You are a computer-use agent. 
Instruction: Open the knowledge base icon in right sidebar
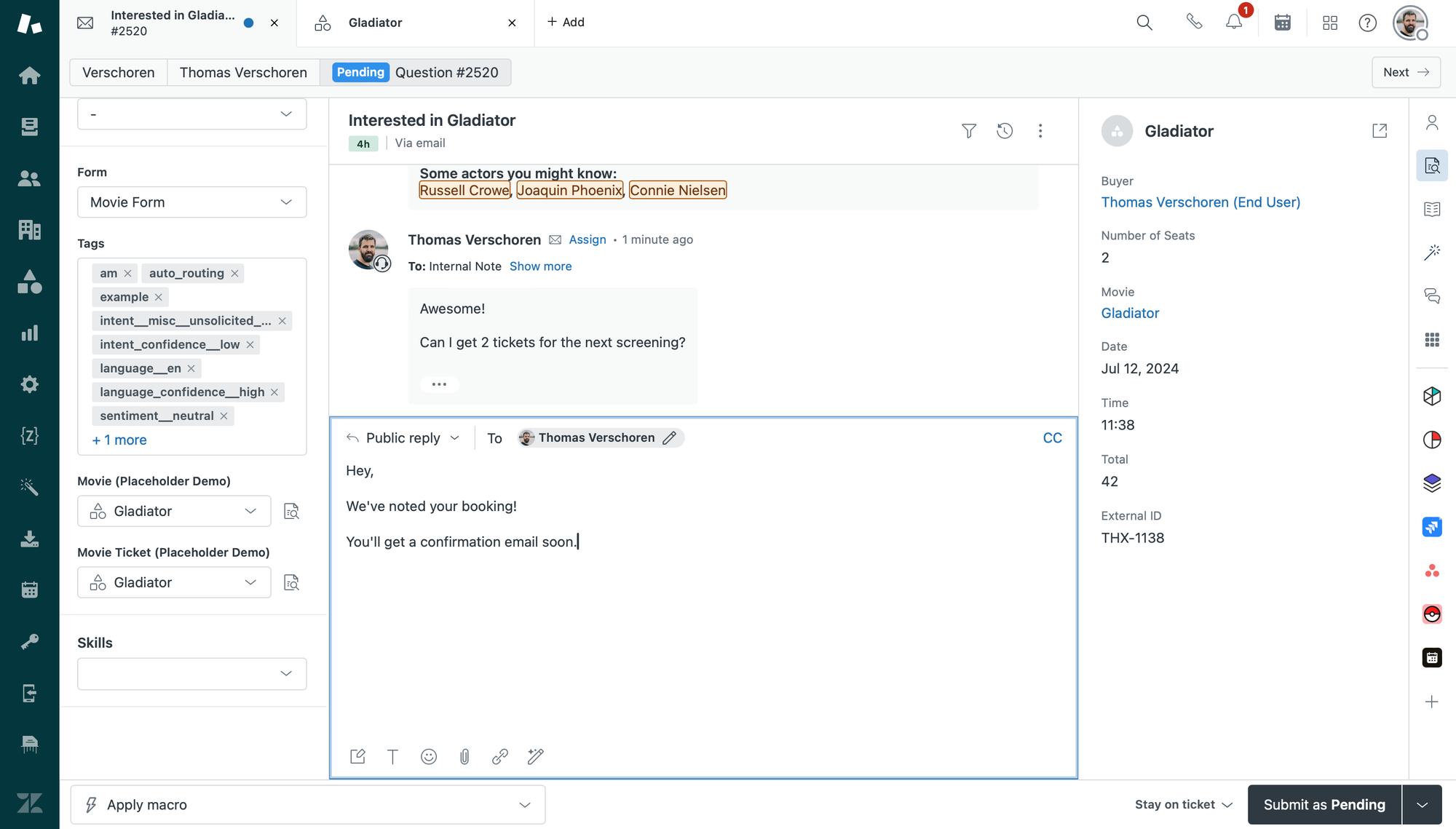point(1431,210)
